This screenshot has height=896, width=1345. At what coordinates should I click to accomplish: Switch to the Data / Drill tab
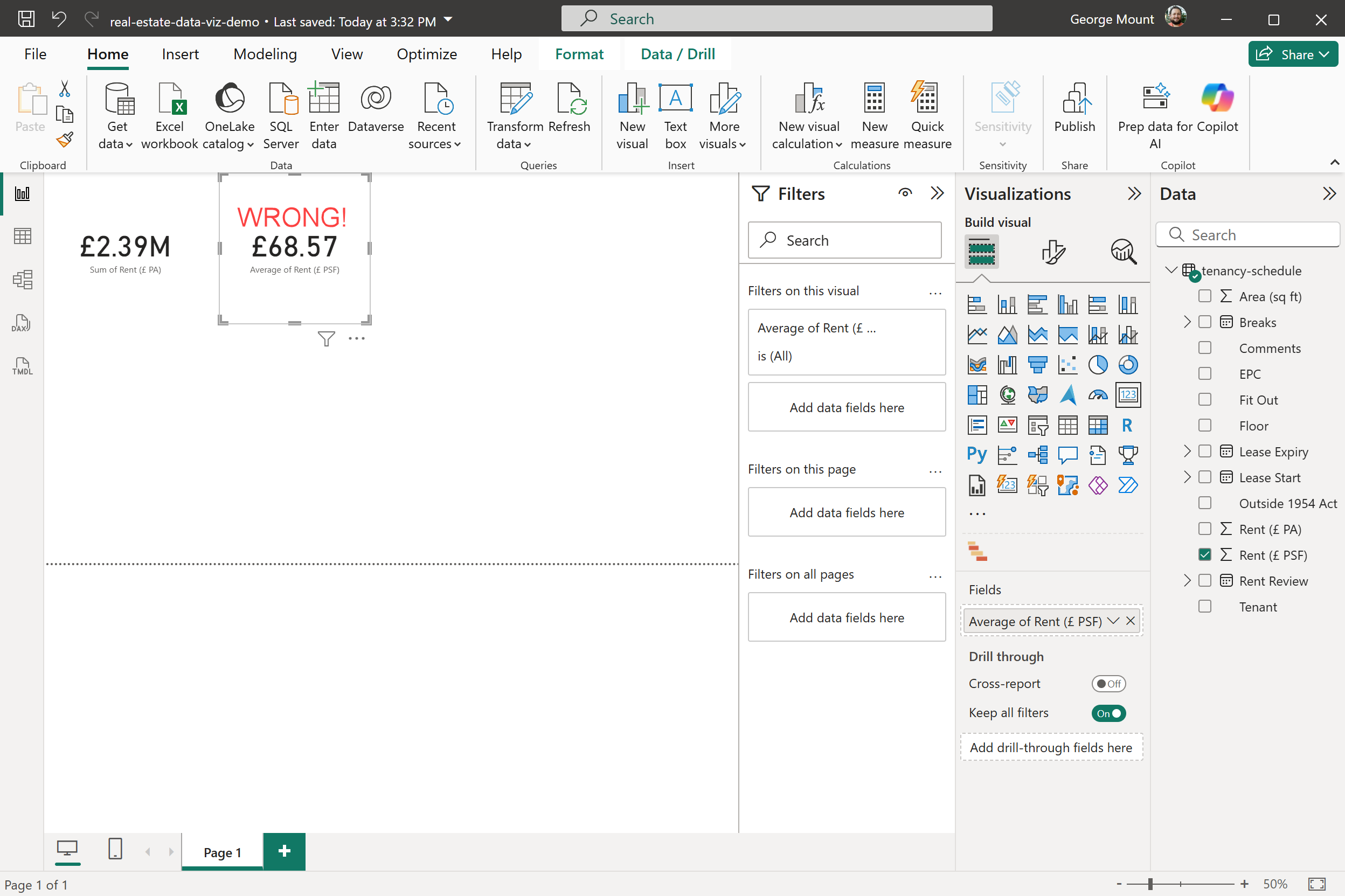coord(678,54)
